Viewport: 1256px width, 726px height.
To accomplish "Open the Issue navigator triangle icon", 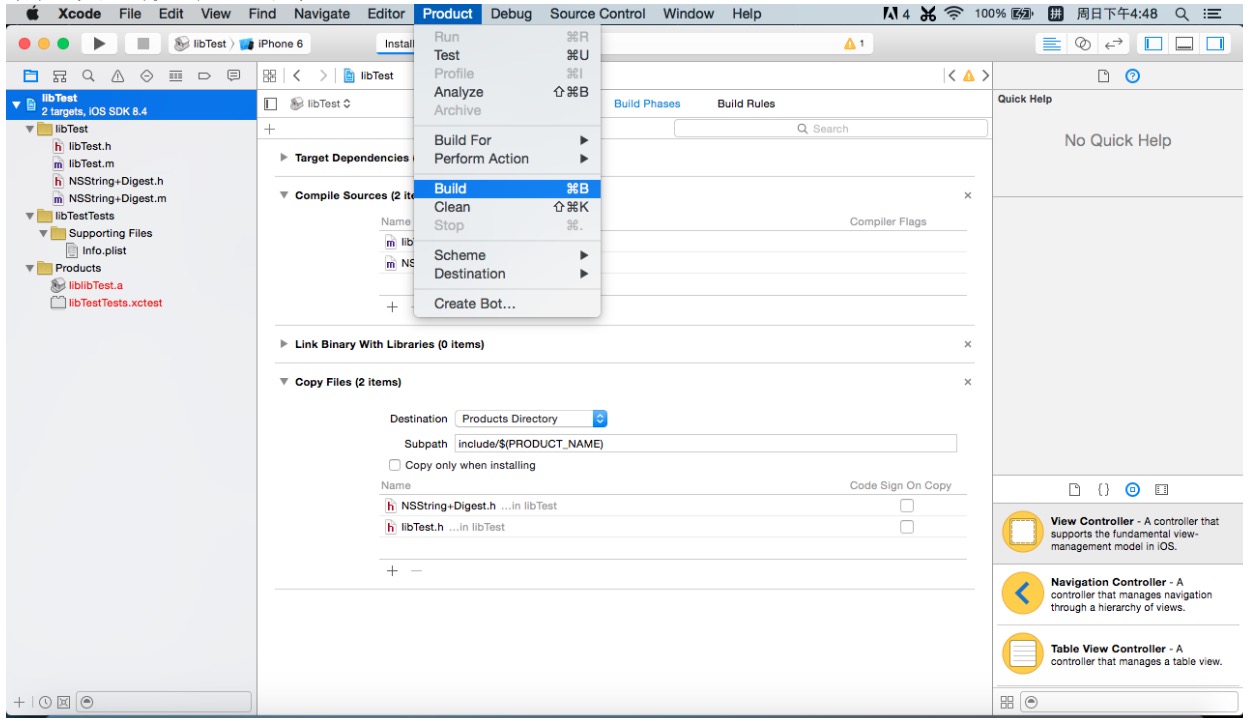I will 118,75.
